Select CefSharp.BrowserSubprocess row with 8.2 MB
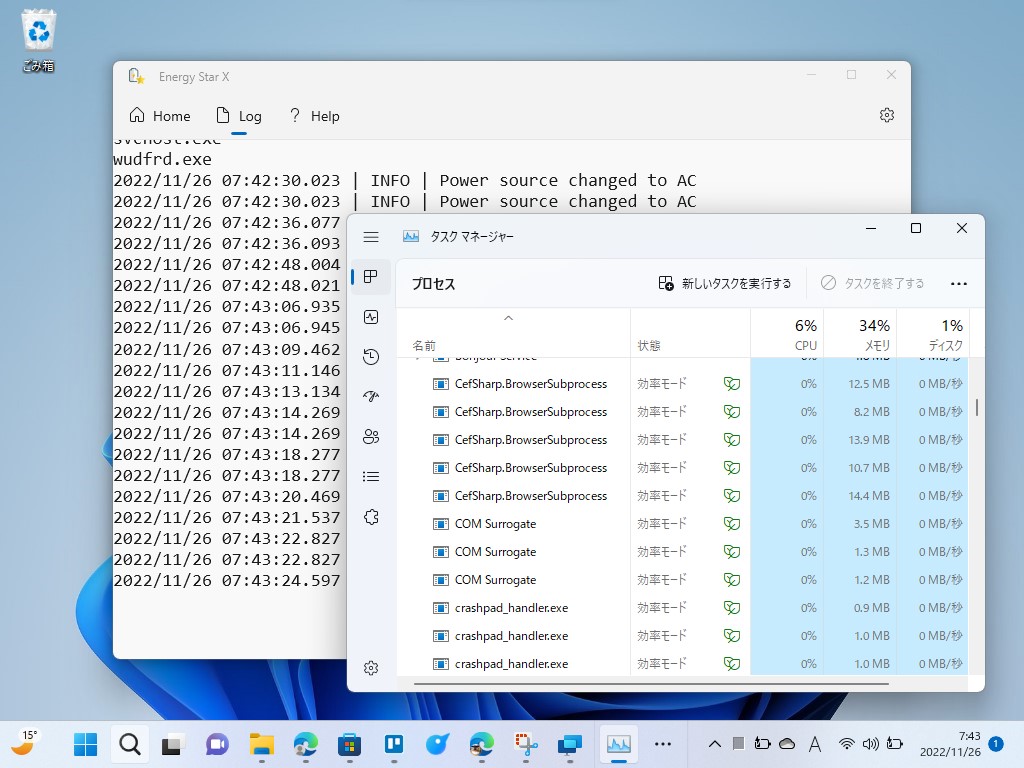 tap(682, 412)
